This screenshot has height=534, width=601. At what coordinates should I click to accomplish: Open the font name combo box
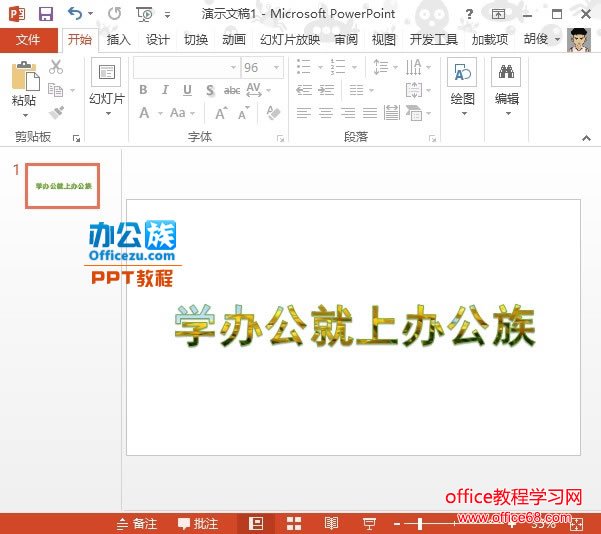coord(187,67)
